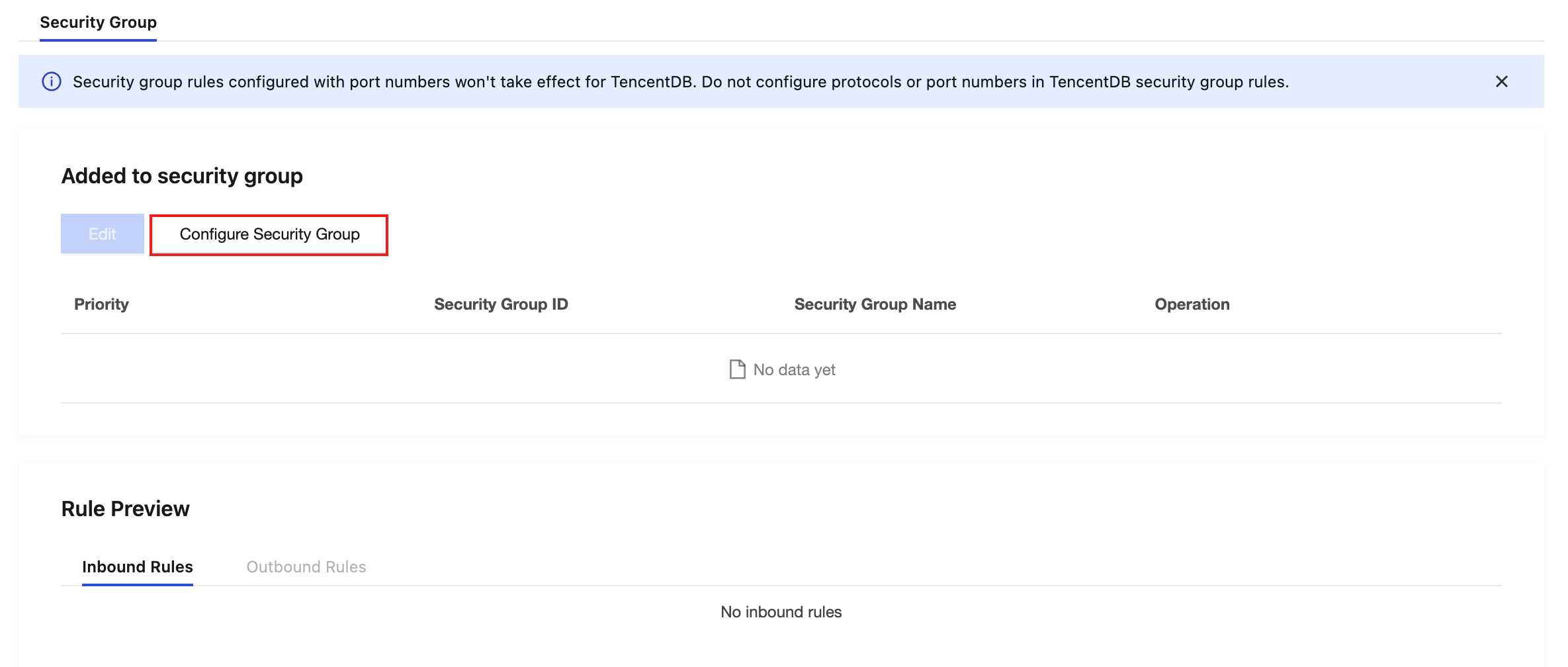Click the info icon in the notice banner
Image resolution: width=1568 pixels, height=667 pixels.
click(x=52, y=81)
